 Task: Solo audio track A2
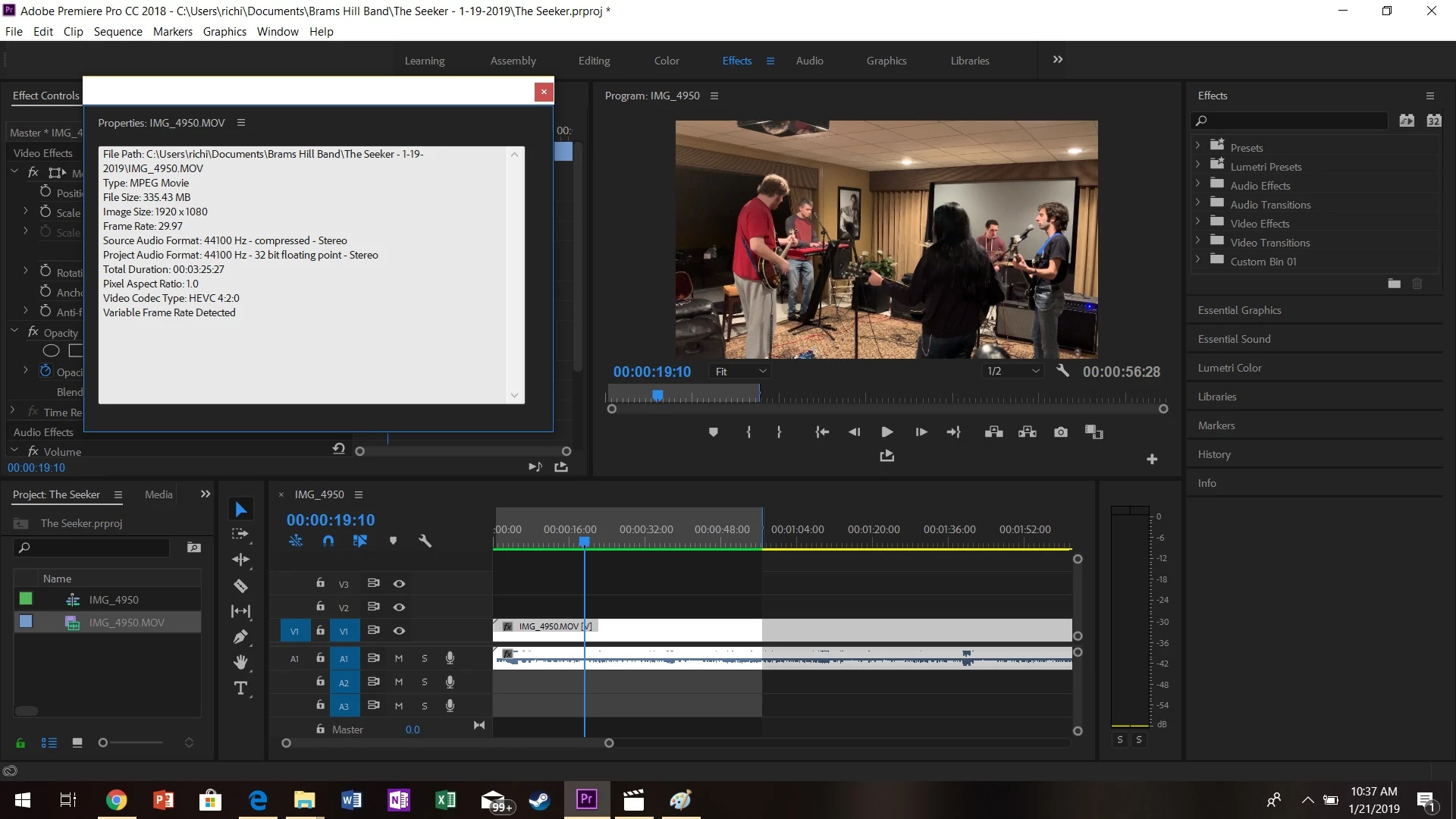point(425,682)
